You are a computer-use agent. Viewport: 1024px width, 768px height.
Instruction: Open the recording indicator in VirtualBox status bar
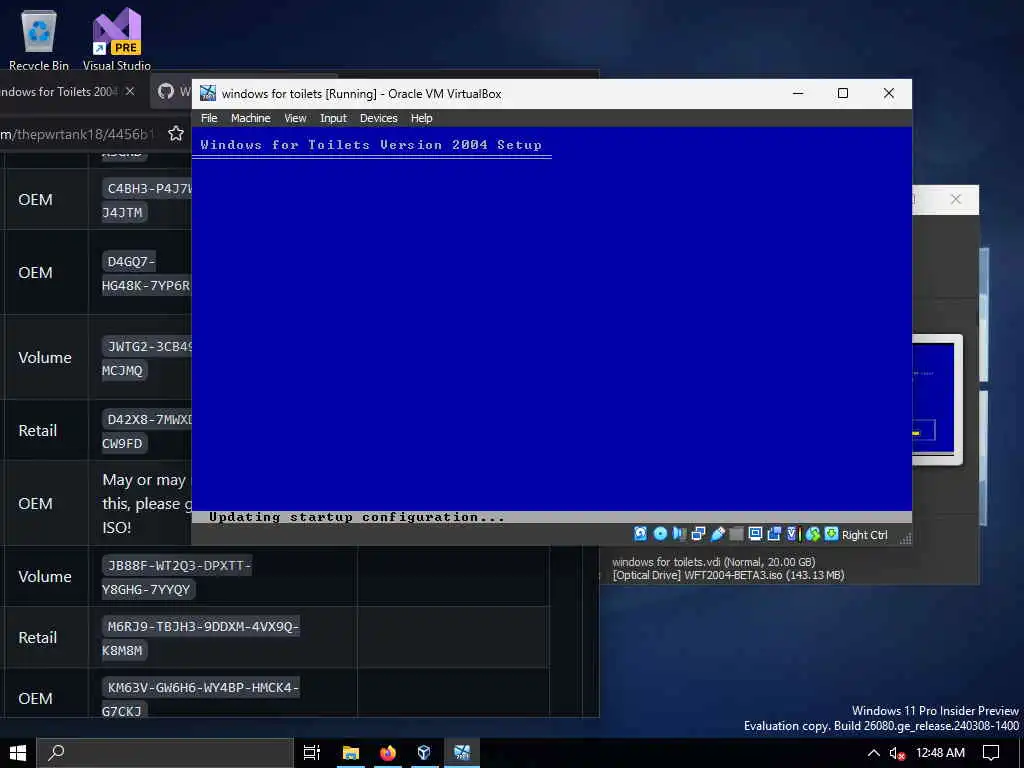pyautogui.click(x=774, y=534)
